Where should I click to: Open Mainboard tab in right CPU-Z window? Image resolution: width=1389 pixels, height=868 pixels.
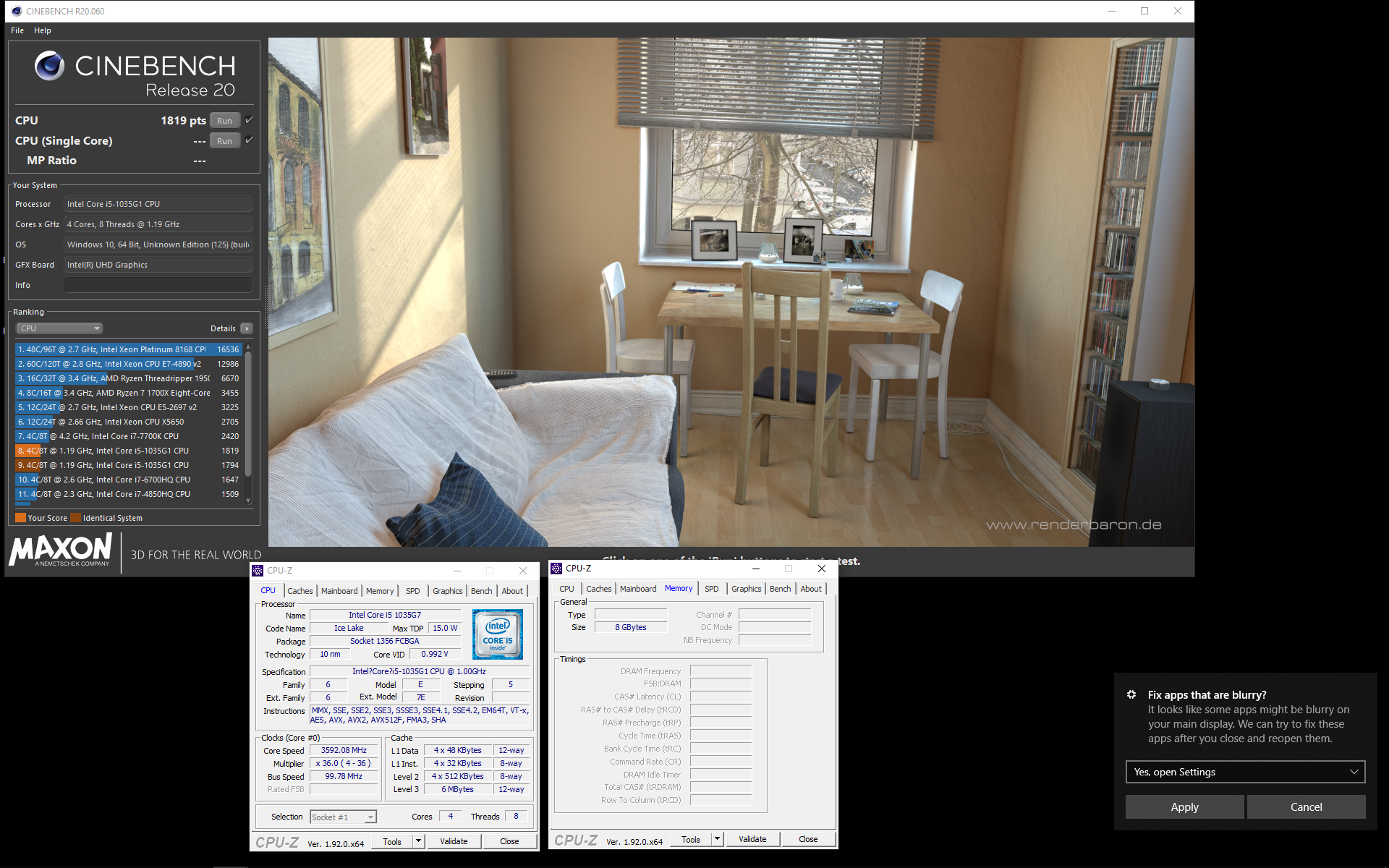(638, 589)
